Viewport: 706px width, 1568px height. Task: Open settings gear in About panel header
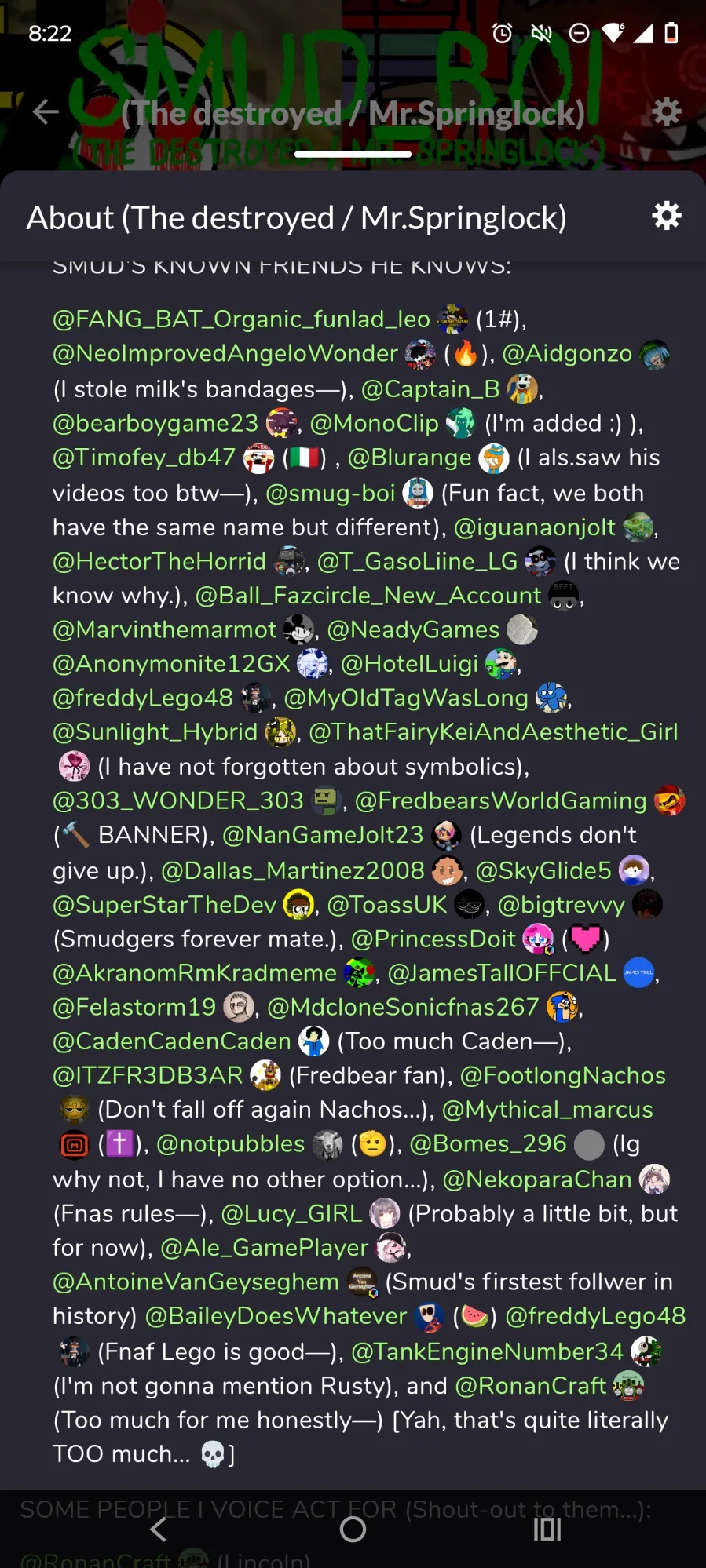tap(667, 216)
